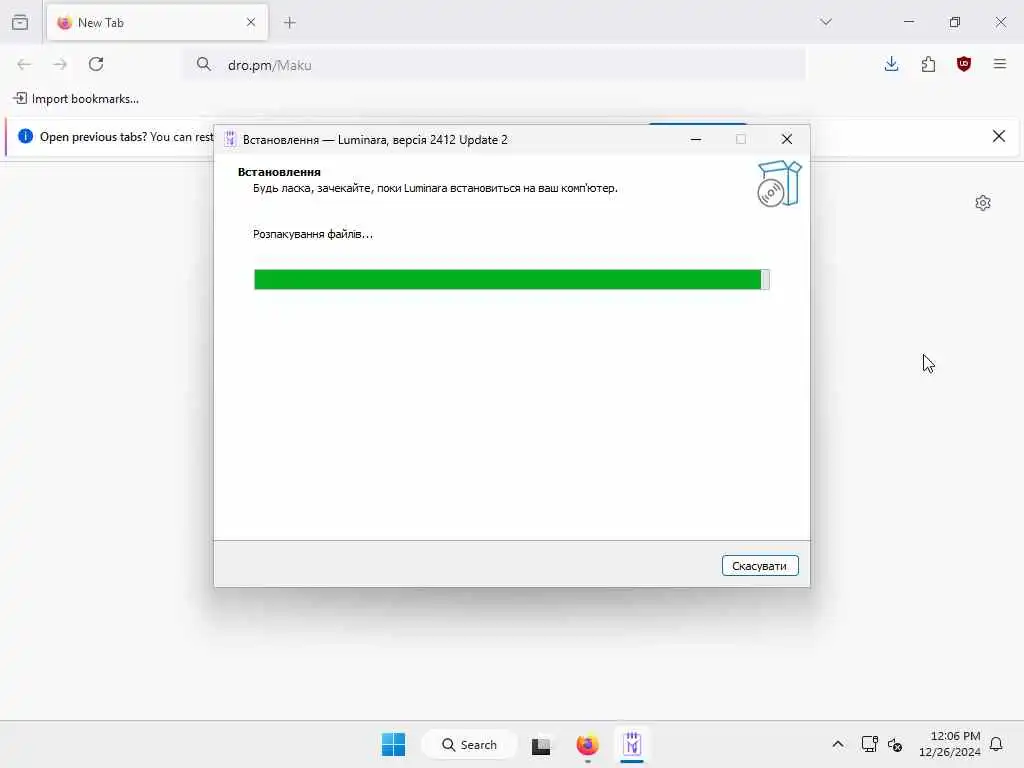The image size is (1024, 768).
Task: Click the Скасувати button in installer
Action: [760, 566]
